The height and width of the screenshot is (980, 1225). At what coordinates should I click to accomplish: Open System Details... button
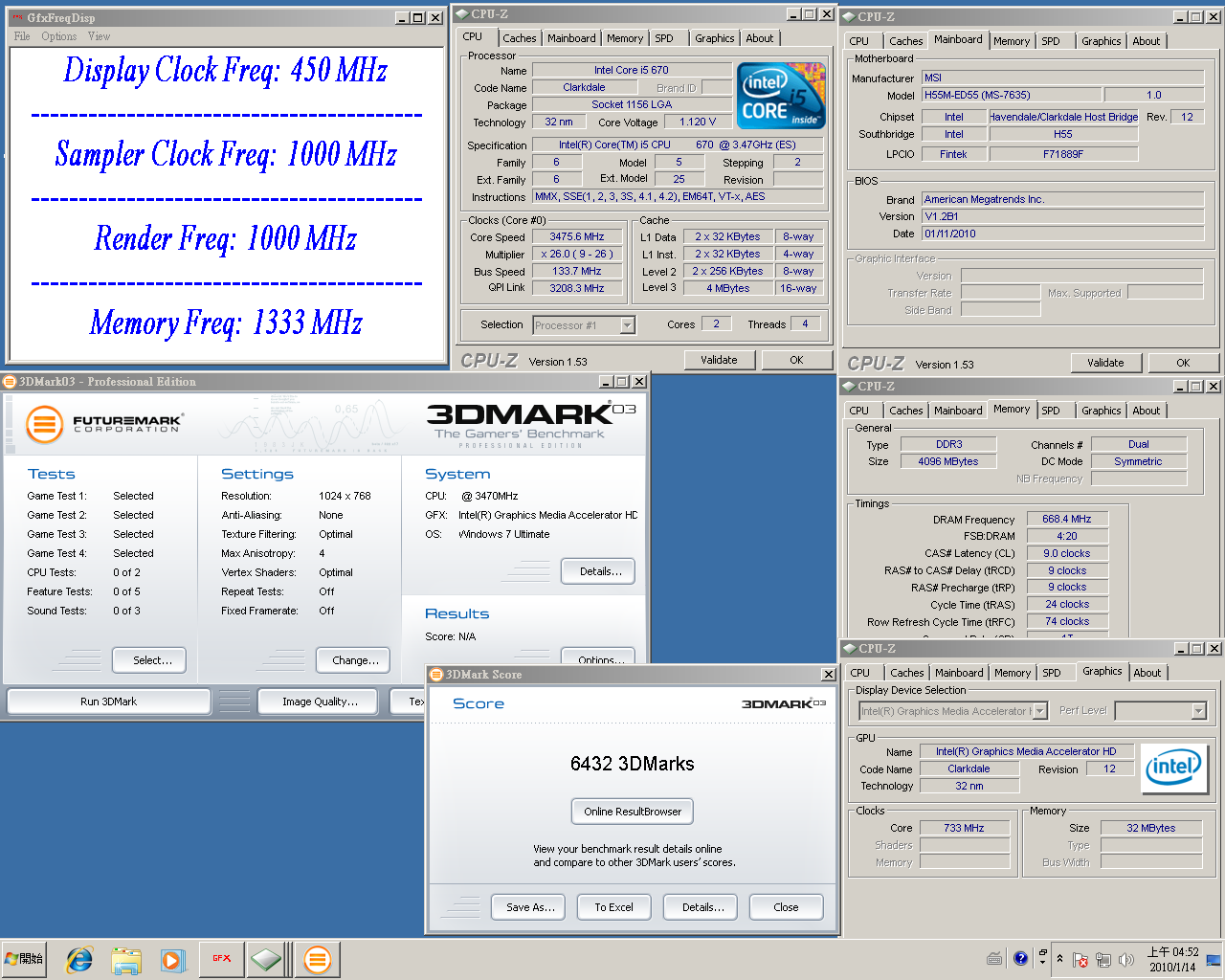[600, 571]
